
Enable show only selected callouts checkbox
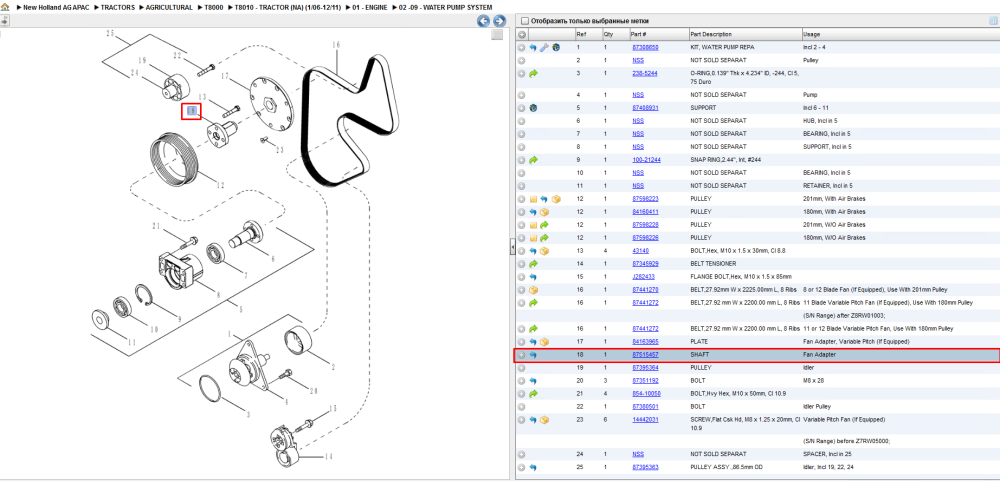525,21
